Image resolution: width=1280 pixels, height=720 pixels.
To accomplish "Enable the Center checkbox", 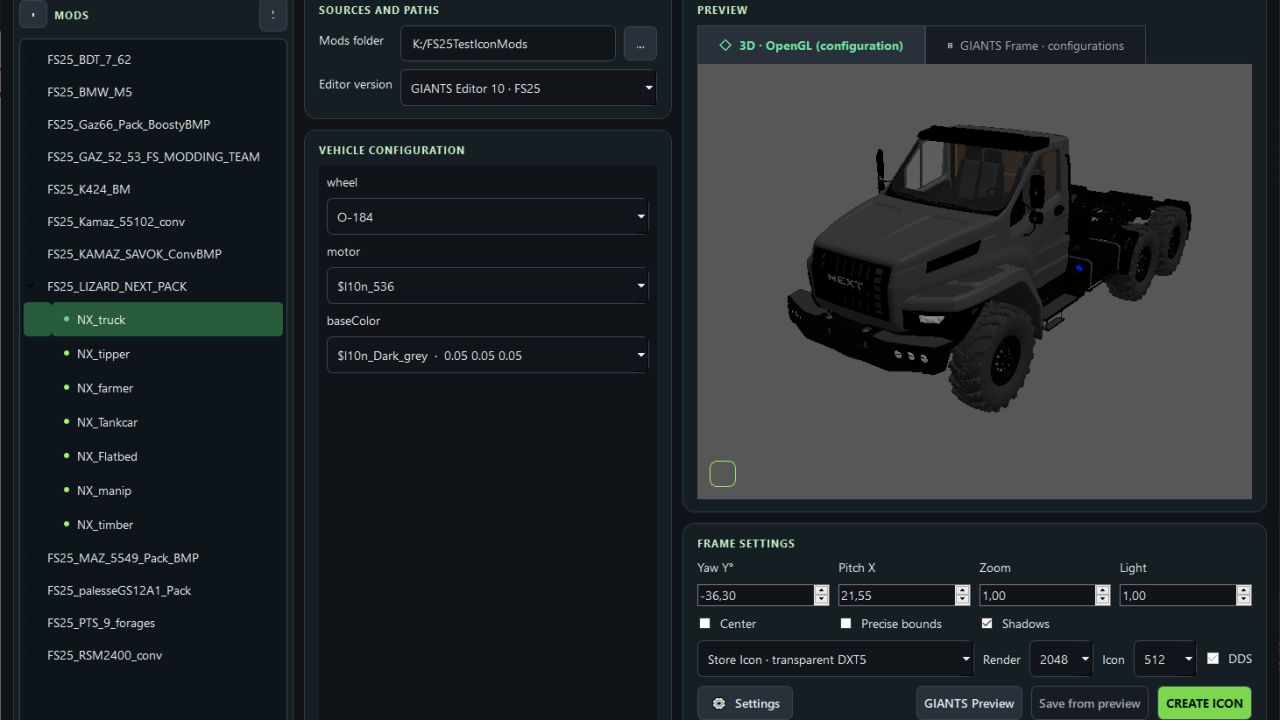I will pyautogui.click(x=705, y=623).
